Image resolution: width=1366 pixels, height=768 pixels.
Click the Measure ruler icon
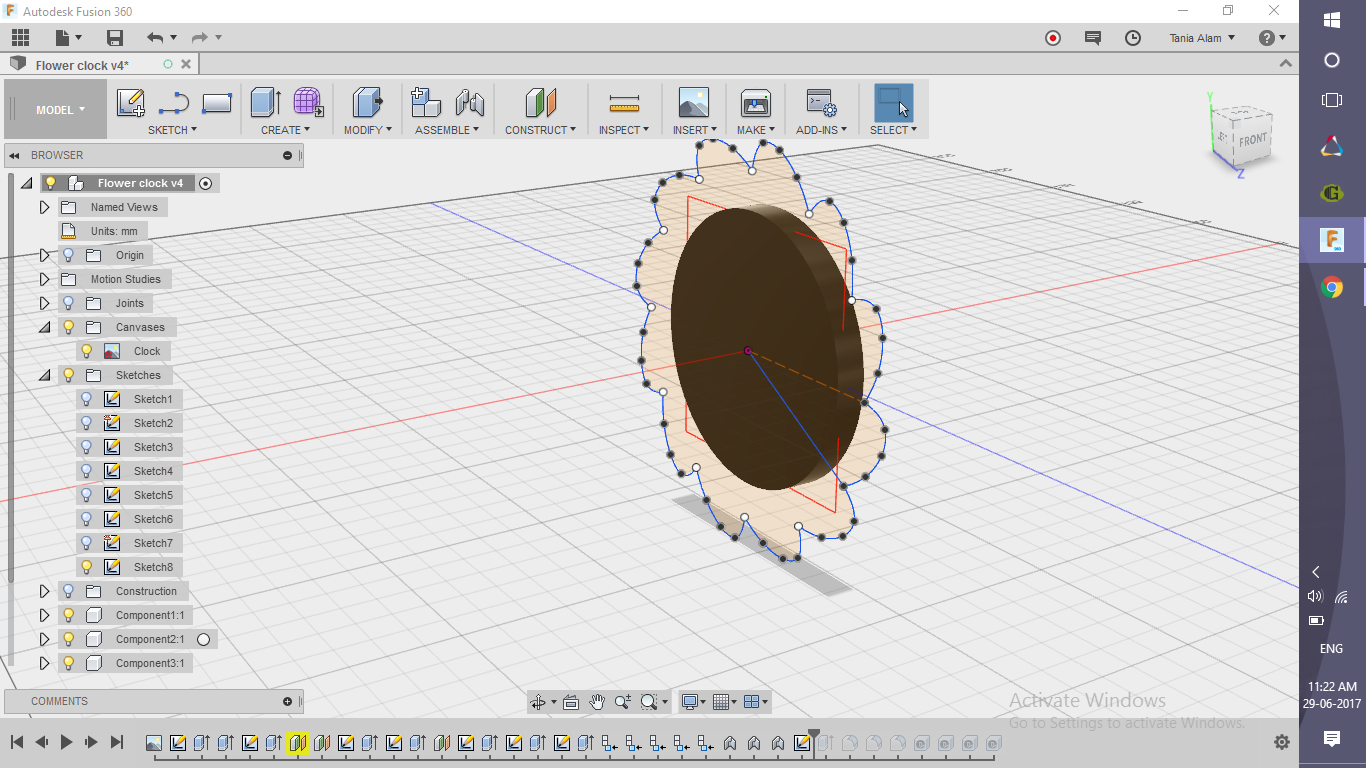(x=624, y=103)
